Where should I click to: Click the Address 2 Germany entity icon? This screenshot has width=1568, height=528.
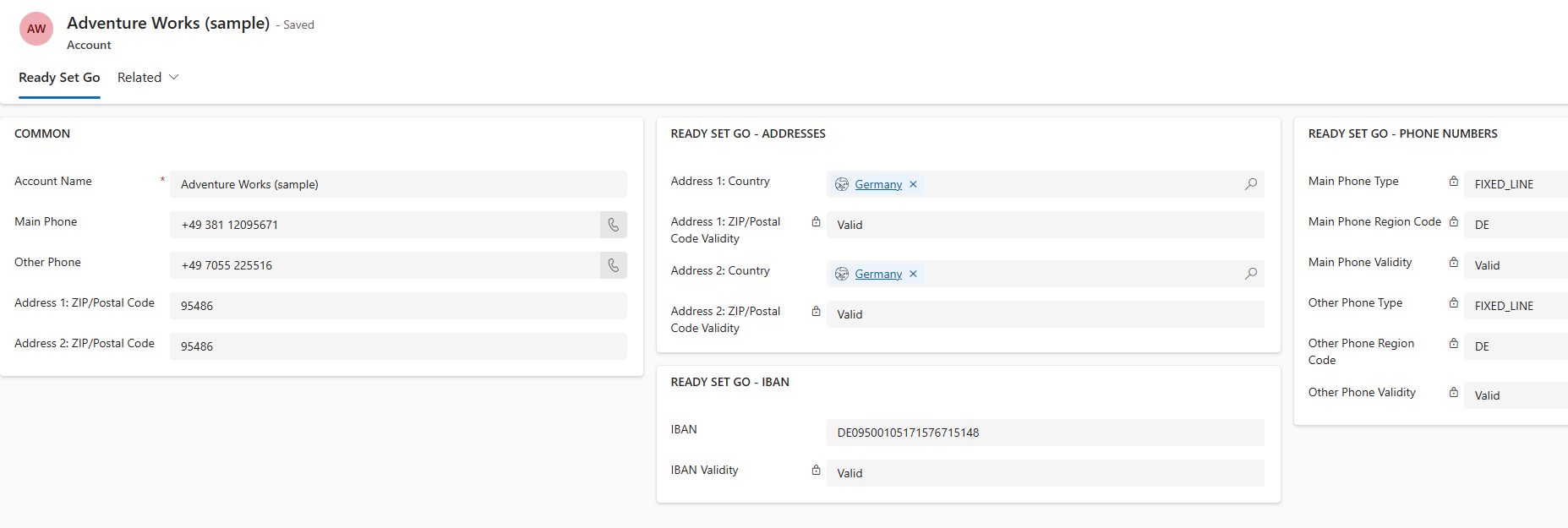click(x=842, y=274)
